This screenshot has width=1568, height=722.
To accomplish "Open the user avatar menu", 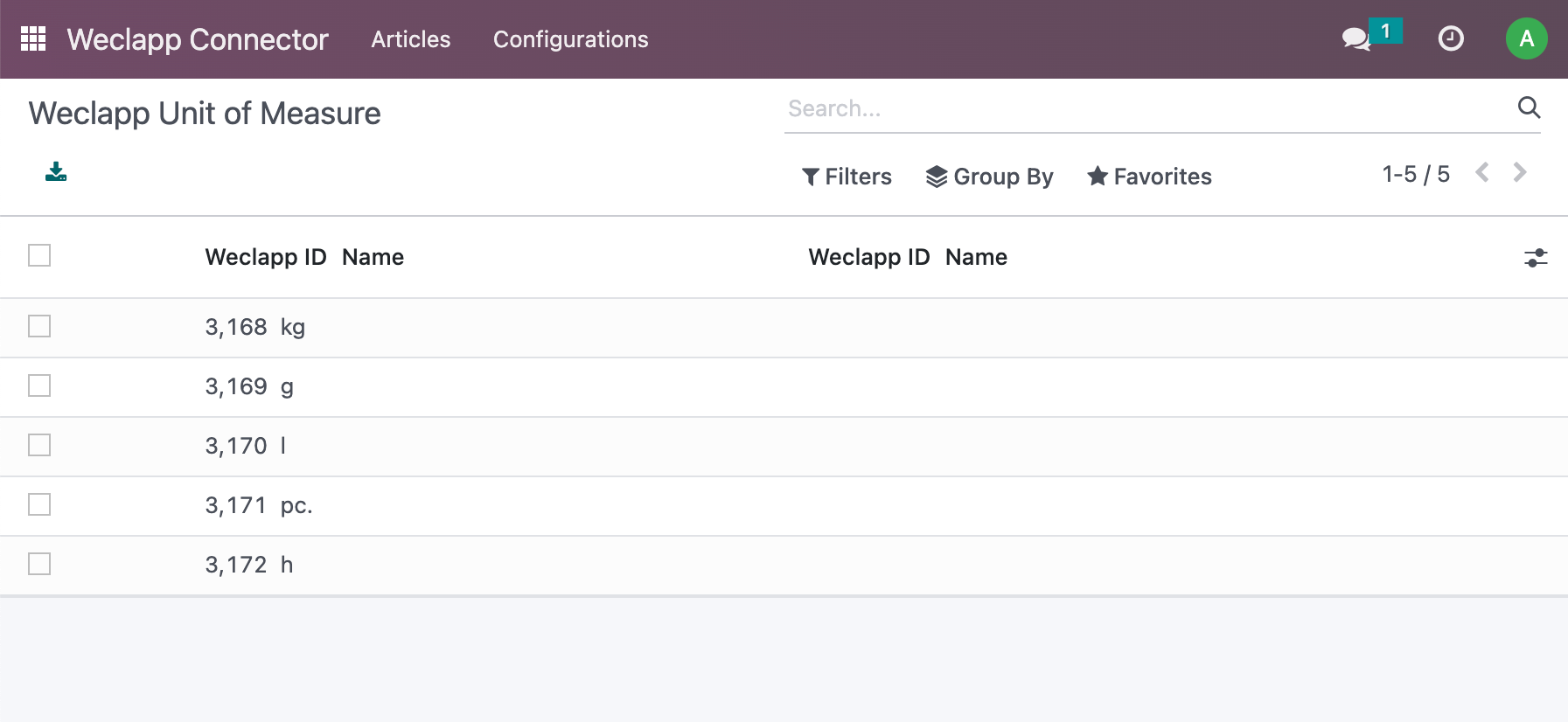I will tap(1526, 38).
